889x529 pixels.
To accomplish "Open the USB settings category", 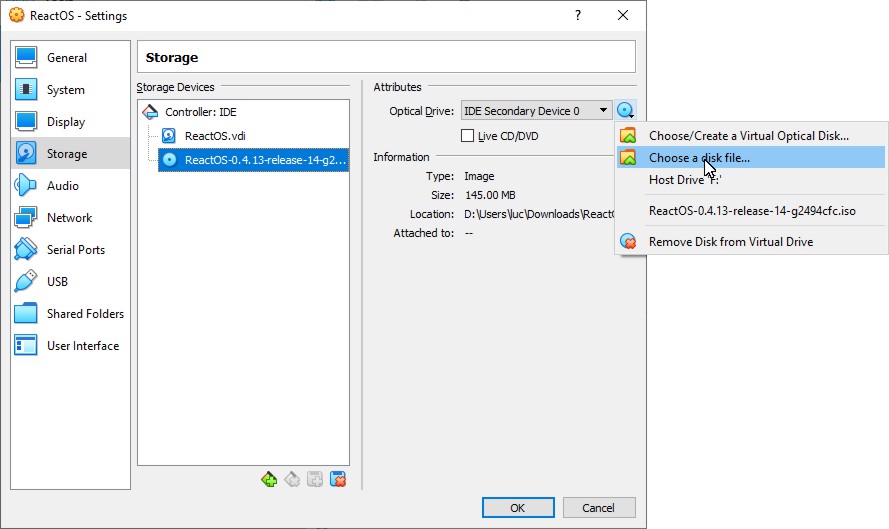I will pyautogui.click(x=70, y=281).
